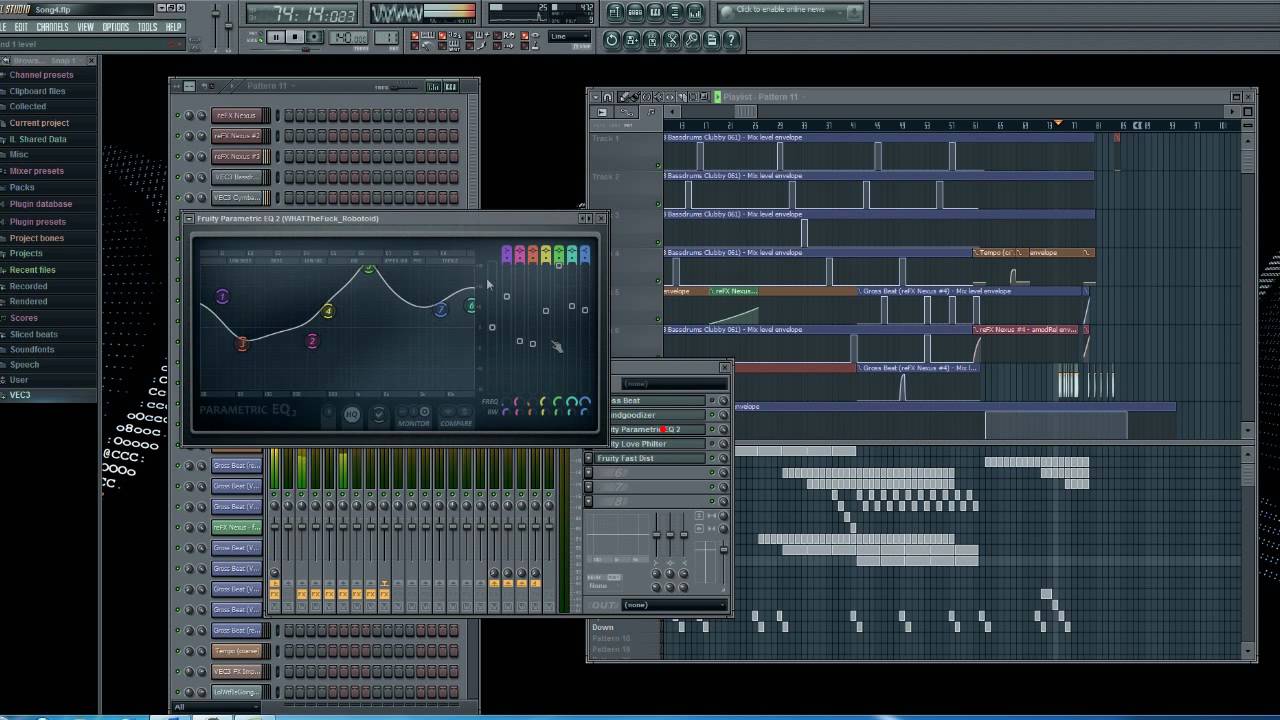The width and height of the screenshot is (1280, 720).
Task: Select the reFX Nexus channel button
Action: pos(237,116)
